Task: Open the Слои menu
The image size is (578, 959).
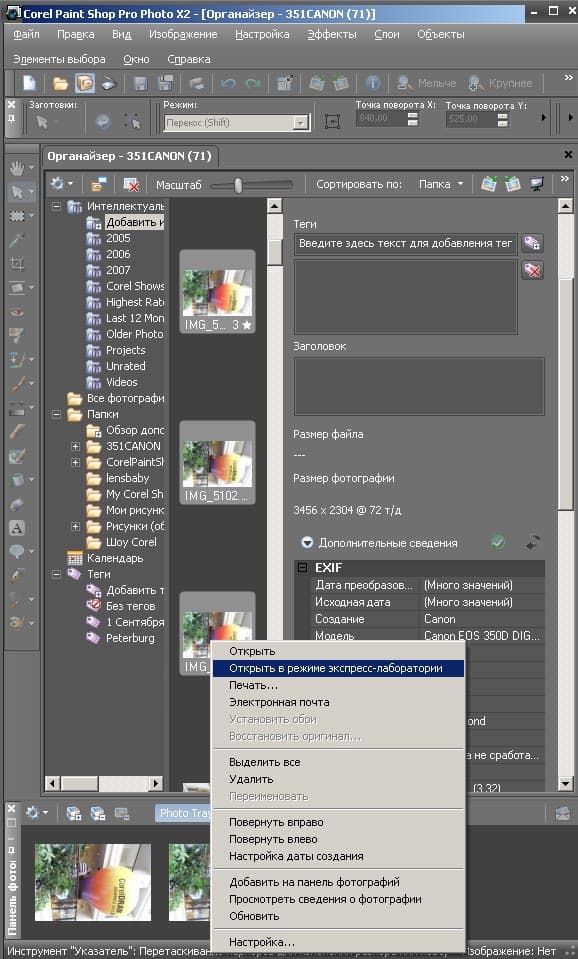Action: click(x=387, y=34)
